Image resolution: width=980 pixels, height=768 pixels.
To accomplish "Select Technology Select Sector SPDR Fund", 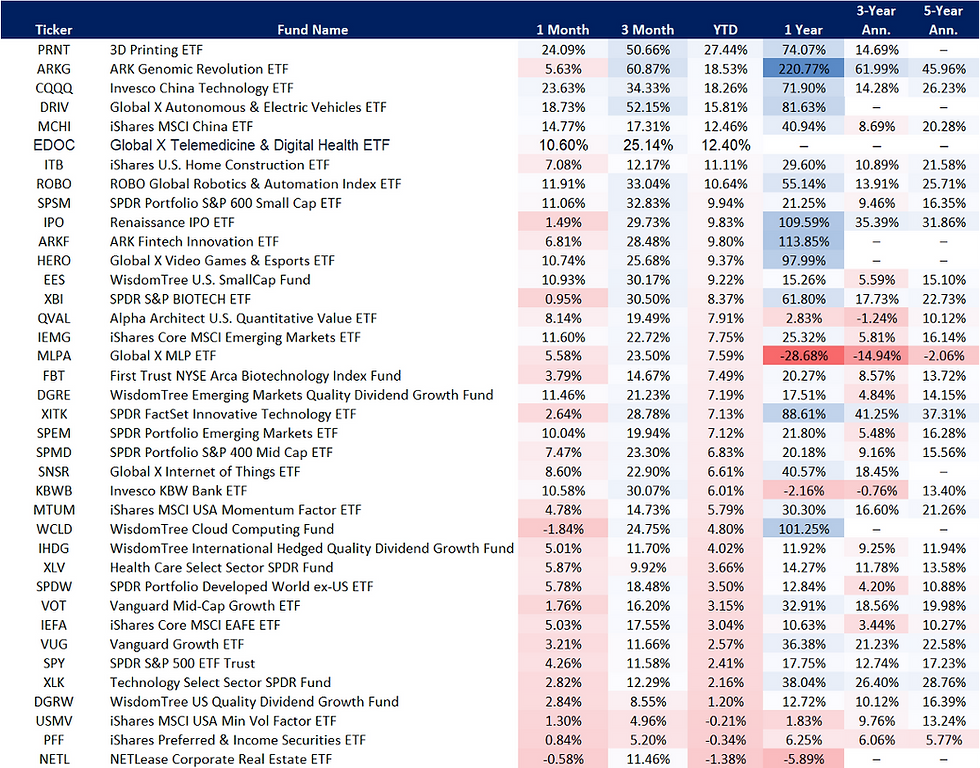I will 220,682.
